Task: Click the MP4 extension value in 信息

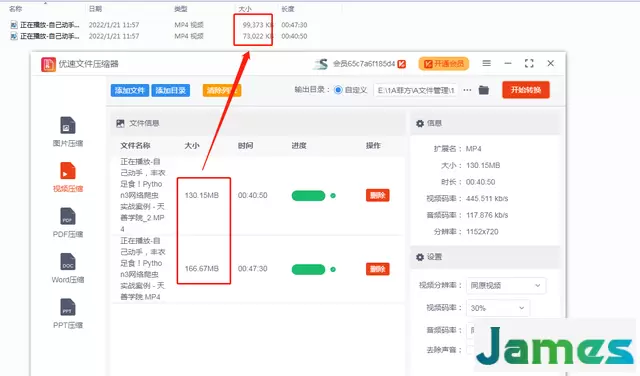Action: coord(473,149)
